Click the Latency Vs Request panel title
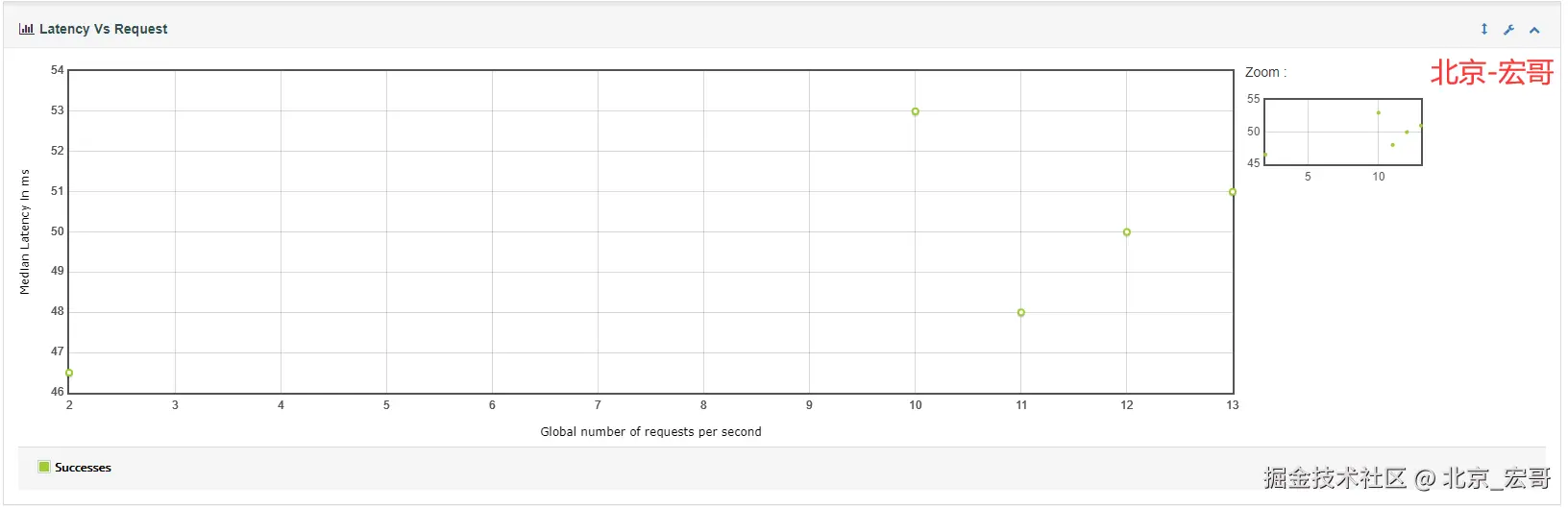Screen dimensions: 1568x508 (103, 29)
